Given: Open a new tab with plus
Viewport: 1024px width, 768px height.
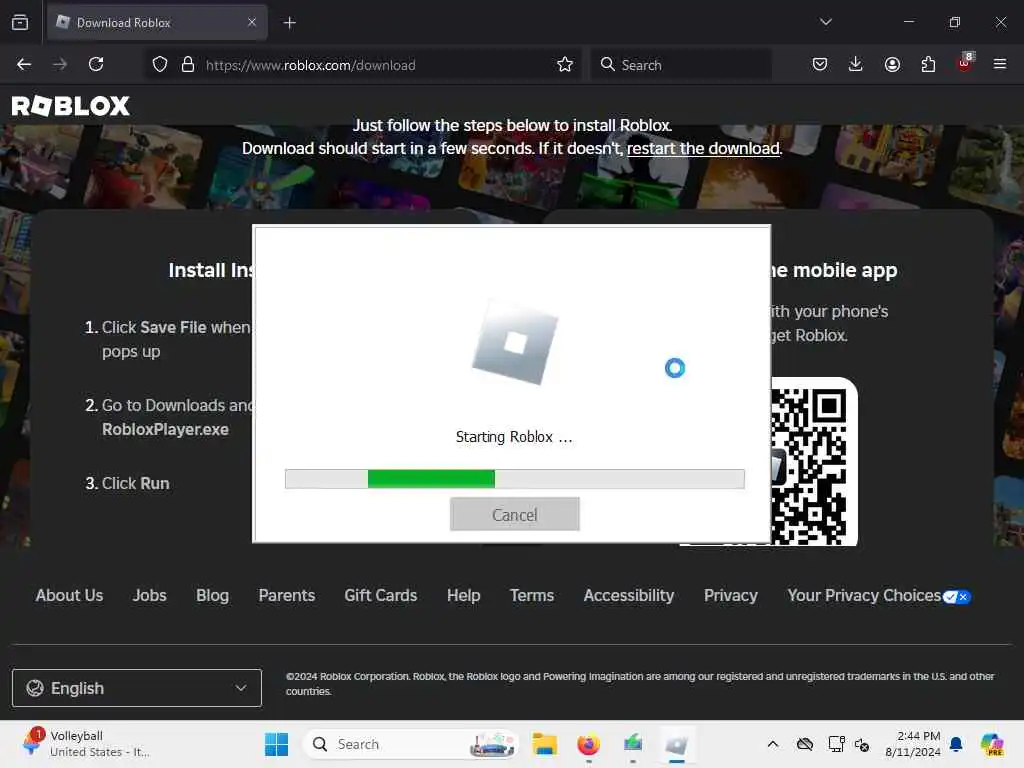Looking at the screenshot, I should [290, 23].
